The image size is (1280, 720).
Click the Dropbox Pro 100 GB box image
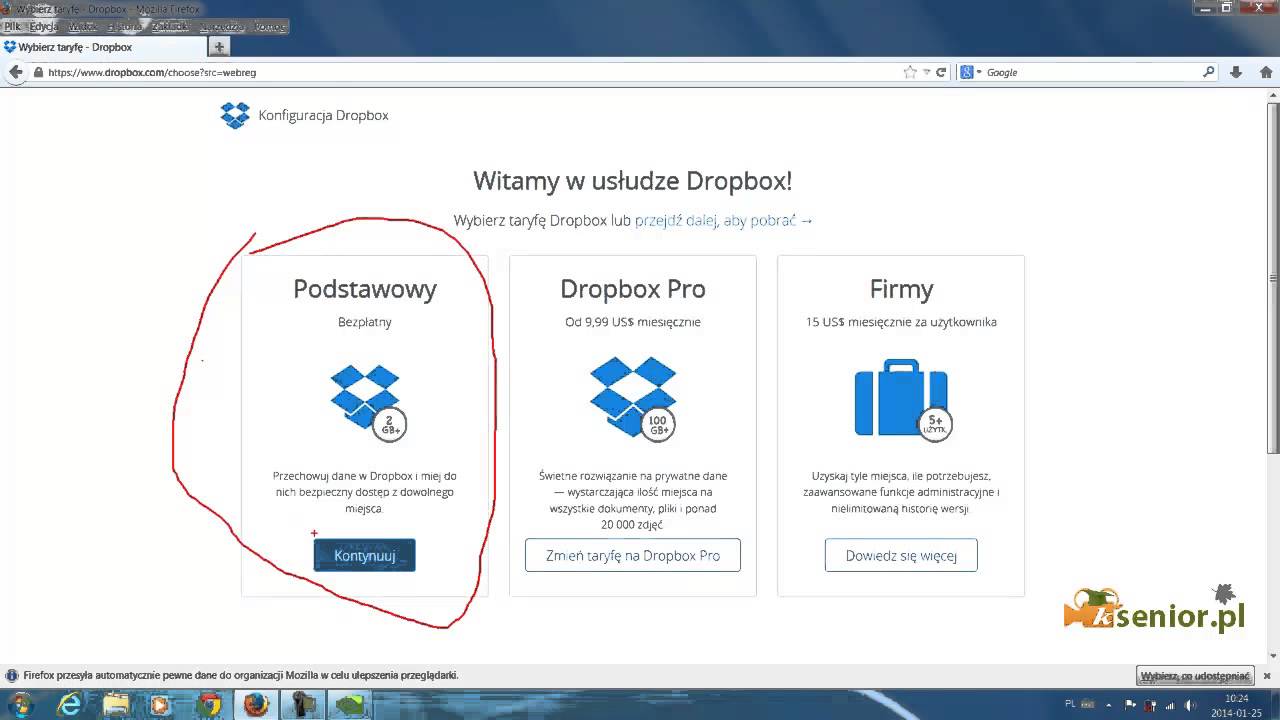(635, 398)
